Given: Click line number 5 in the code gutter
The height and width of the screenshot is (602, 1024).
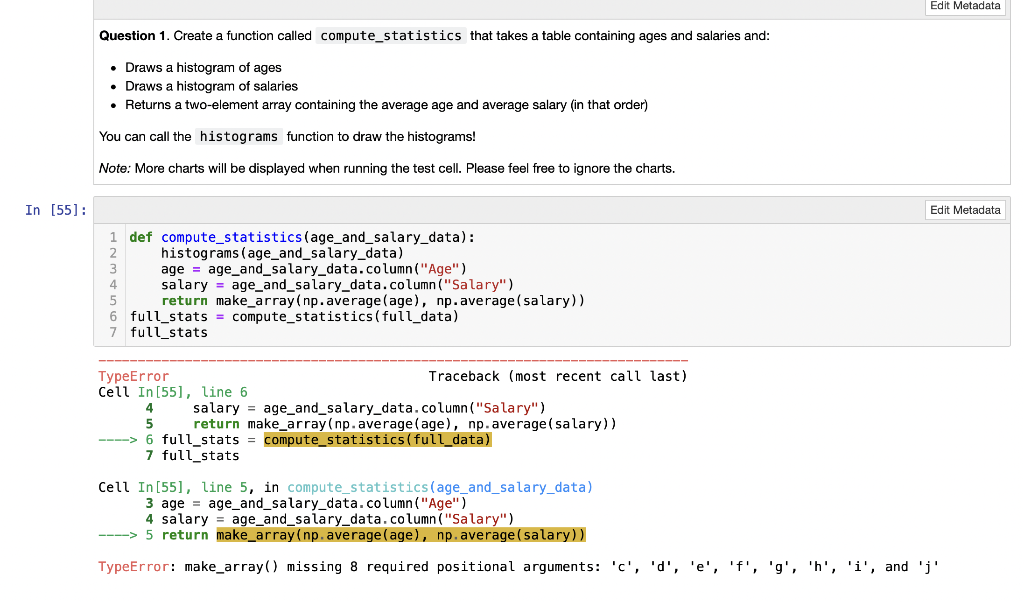Looking at the screenshot, I should point(112,300).
